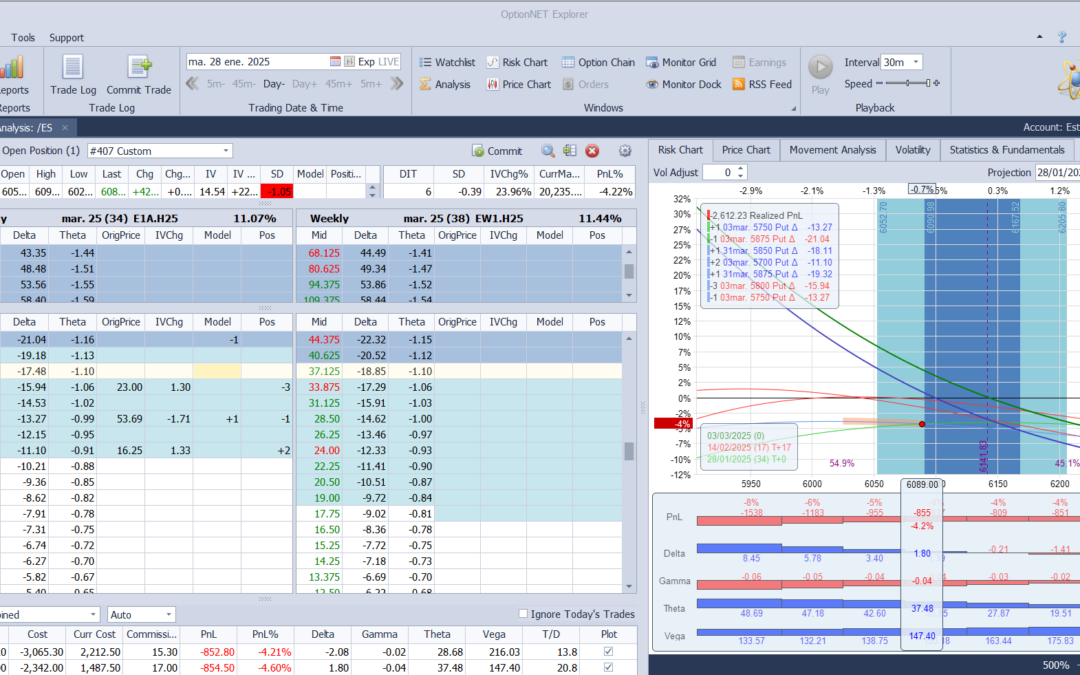Open the #407 Custom position dropdown

click(x=226, y=151)
